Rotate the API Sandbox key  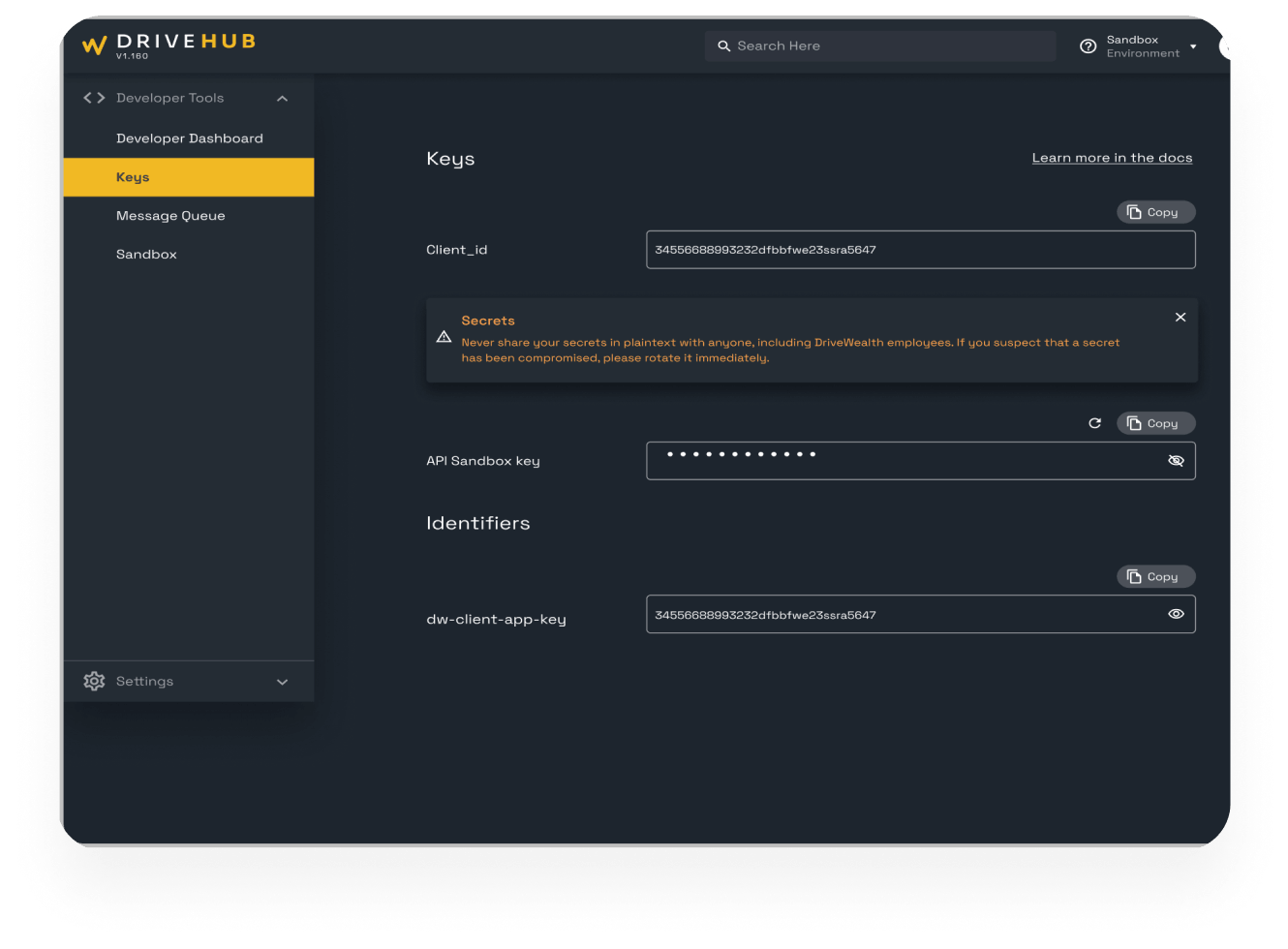(x=1094, y=423)
